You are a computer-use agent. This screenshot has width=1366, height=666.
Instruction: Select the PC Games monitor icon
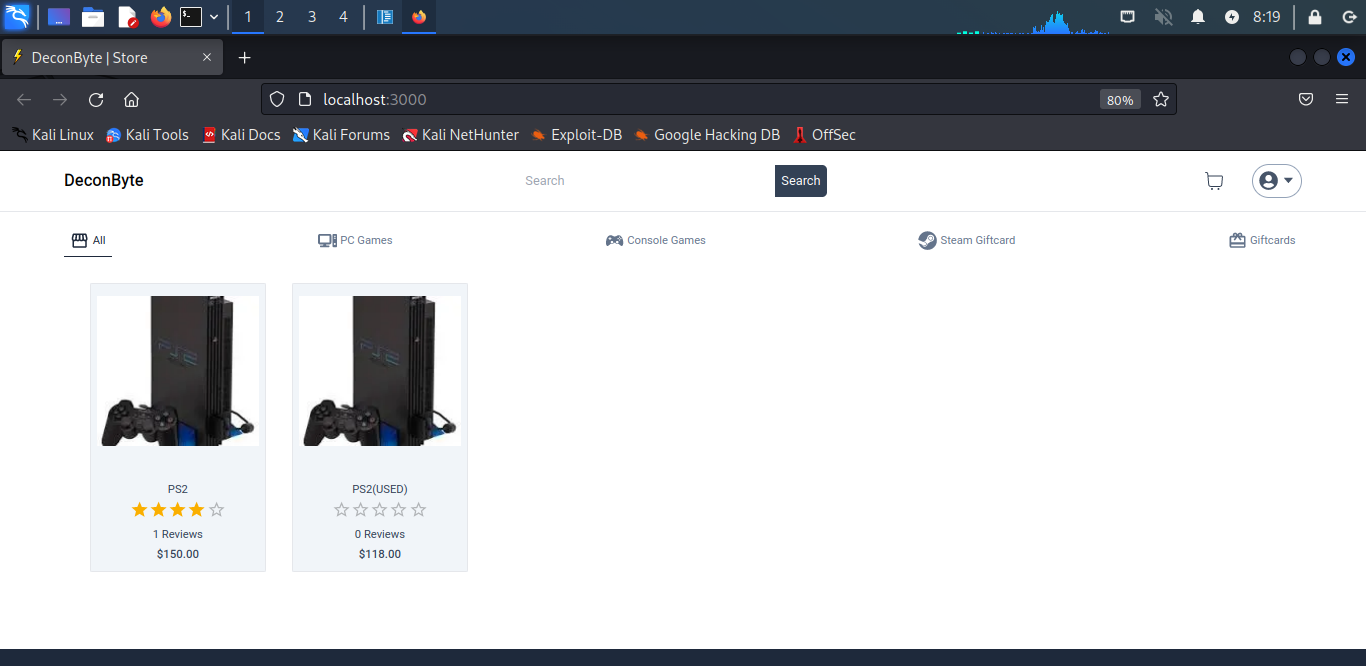pyautogui.click(x=325, y=240)
